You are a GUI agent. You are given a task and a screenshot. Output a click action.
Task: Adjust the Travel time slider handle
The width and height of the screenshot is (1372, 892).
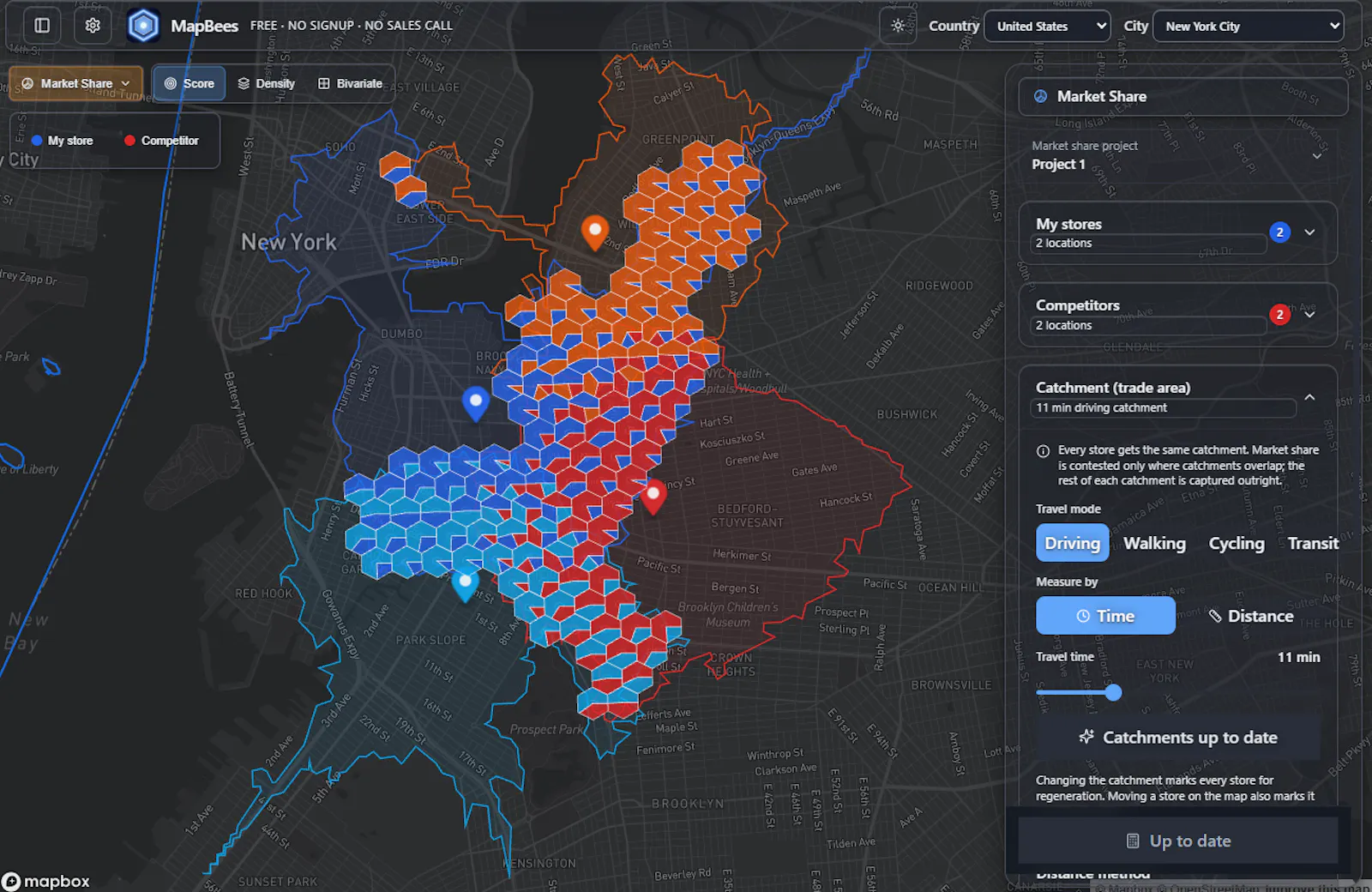1113,692
